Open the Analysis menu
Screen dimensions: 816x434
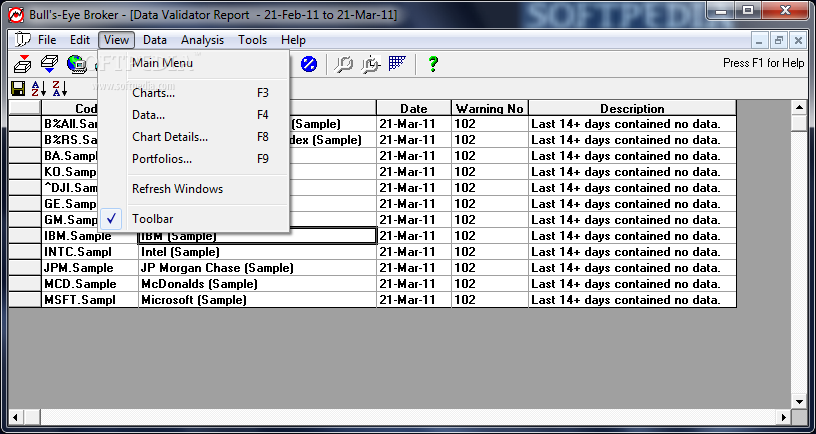pos(202,40)
